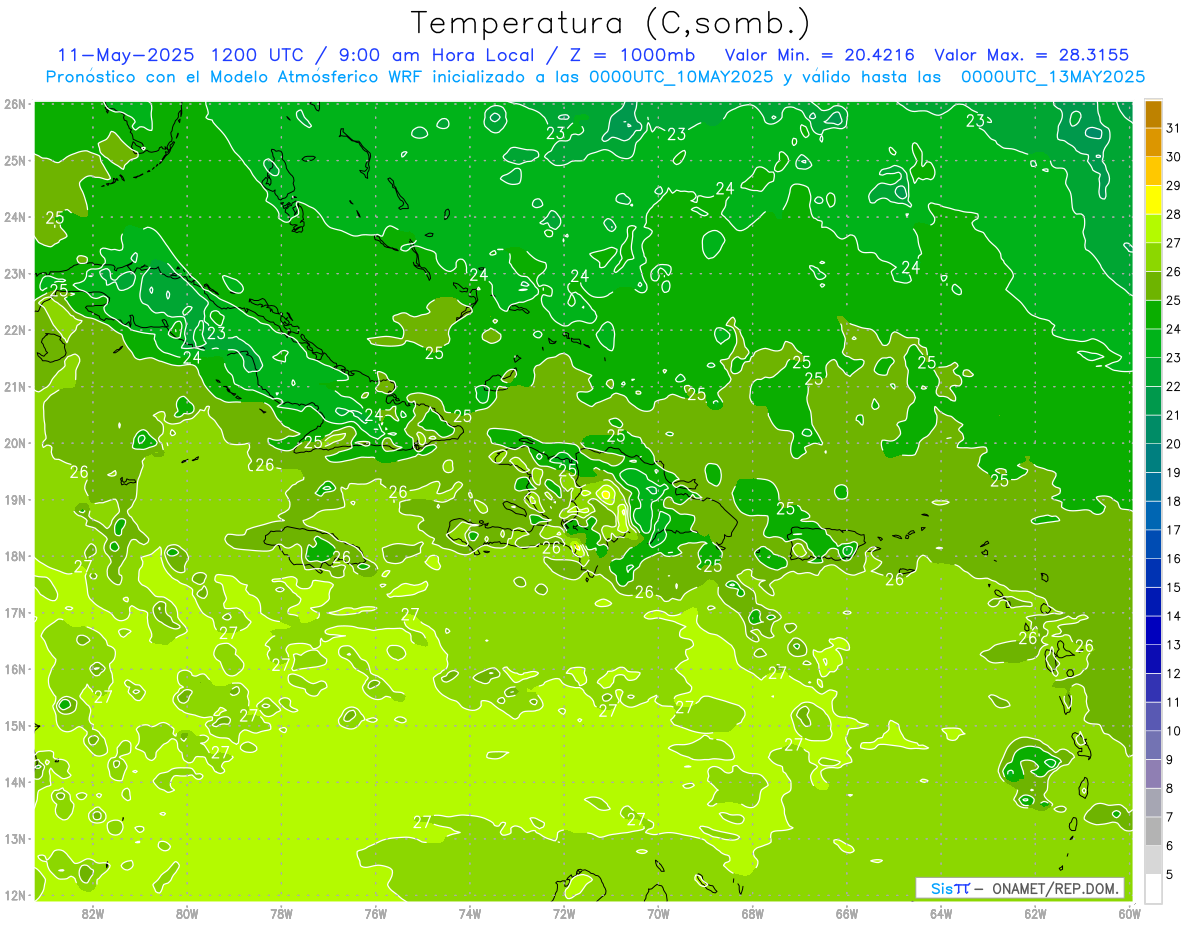The image size is (1200, 927).
Task: Click the 15N latitude axis label
Action: pyautogui.click(x=15, y=726)
